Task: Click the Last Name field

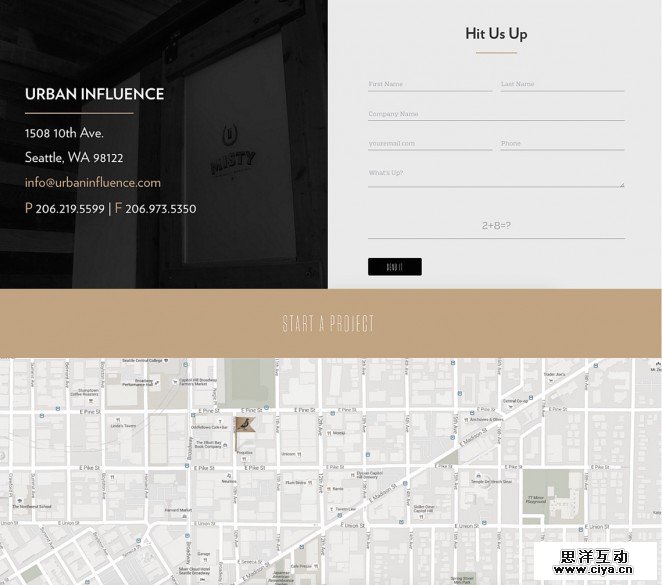Action: (x=562, y=84)
